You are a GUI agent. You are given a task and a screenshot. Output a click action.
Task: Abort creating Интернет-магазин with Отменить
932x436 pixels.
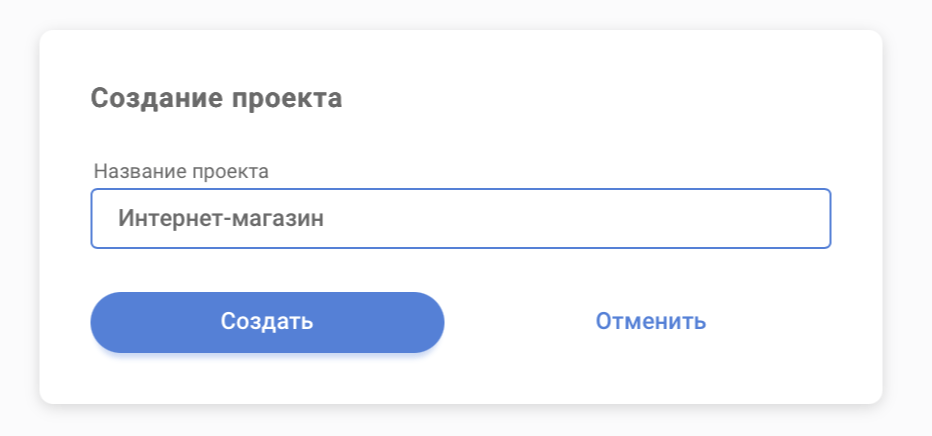[x=651, y=321]
